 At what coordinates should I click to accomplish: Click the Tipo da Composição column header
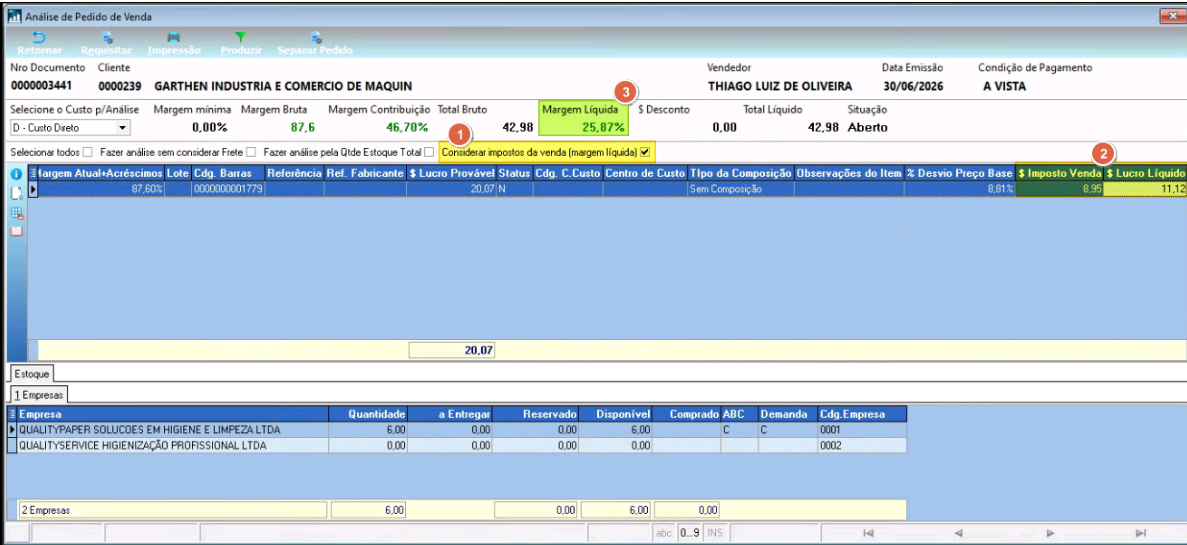(740, 173)
